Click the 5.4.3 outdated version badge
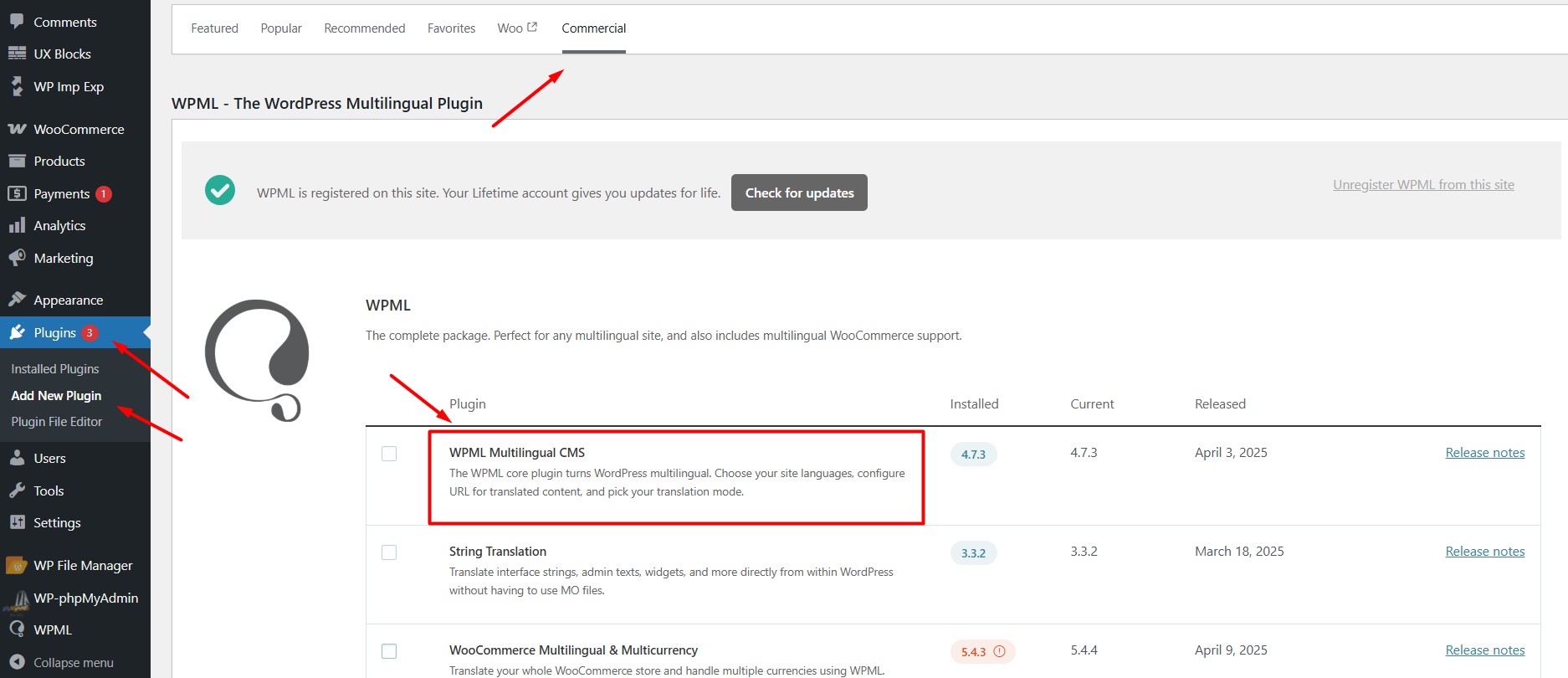The height and width of the screenshot is (678, 1568). click(982, 652)
